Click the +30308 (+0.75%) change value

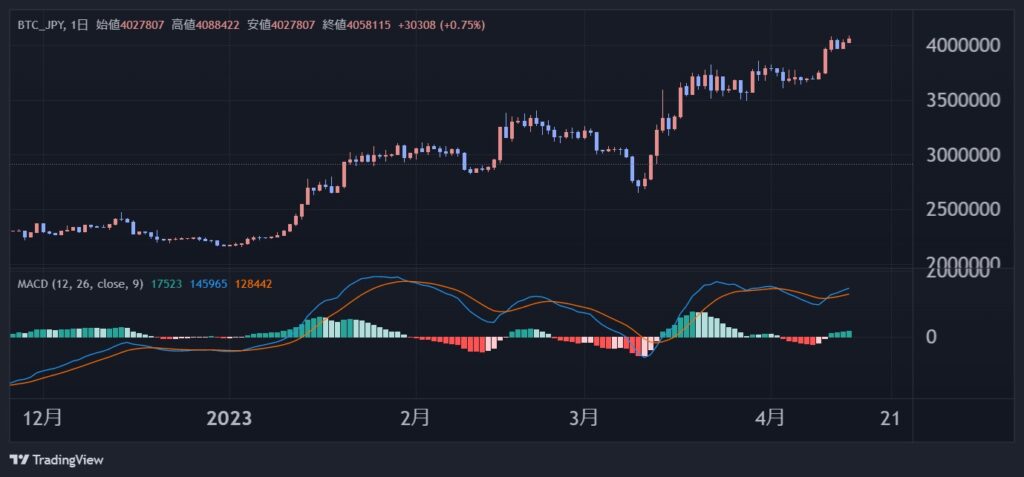click(441, 25)
